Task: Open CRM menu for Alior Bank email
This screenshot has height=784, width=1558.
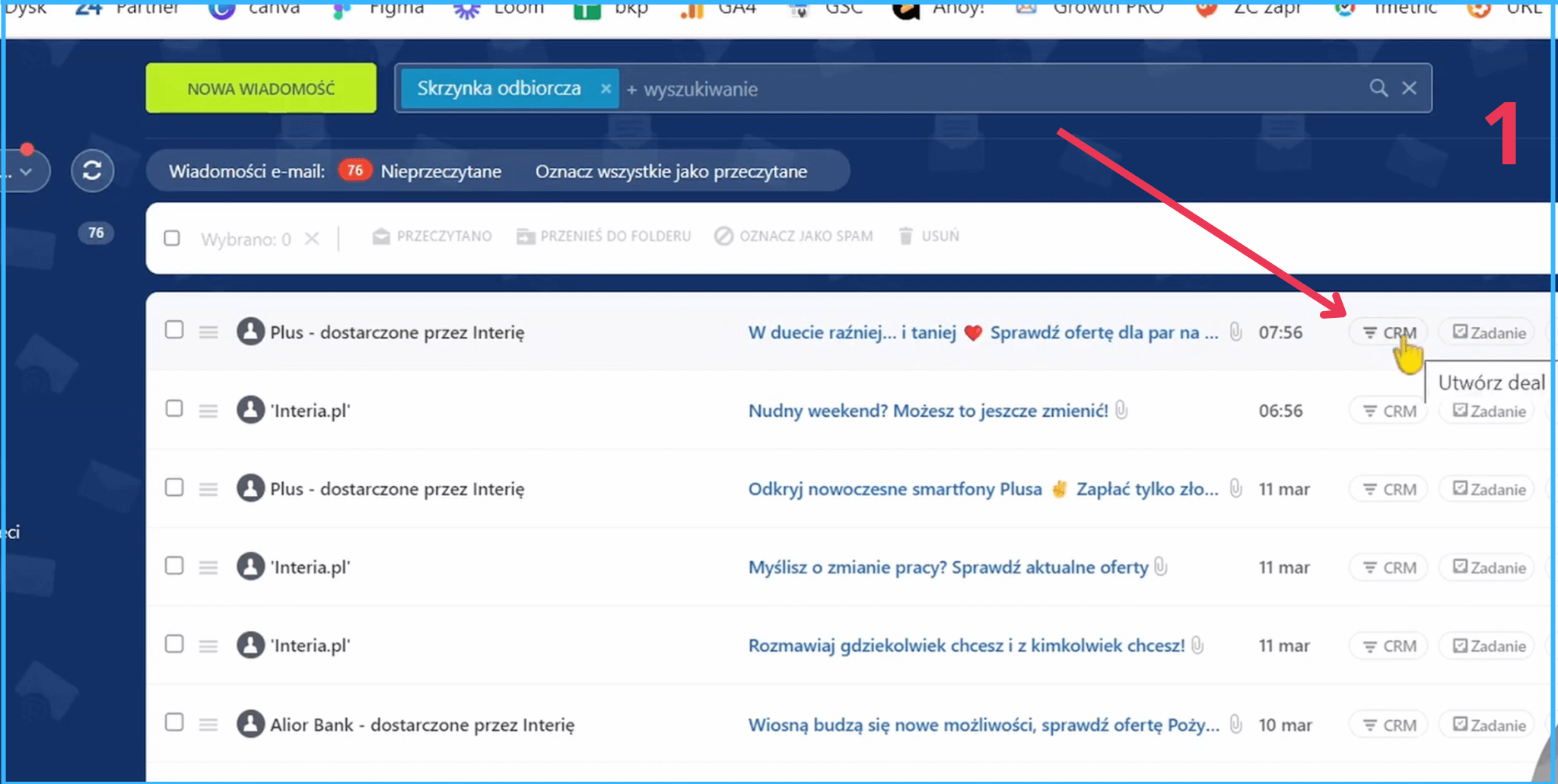Action: [1388, 725]
